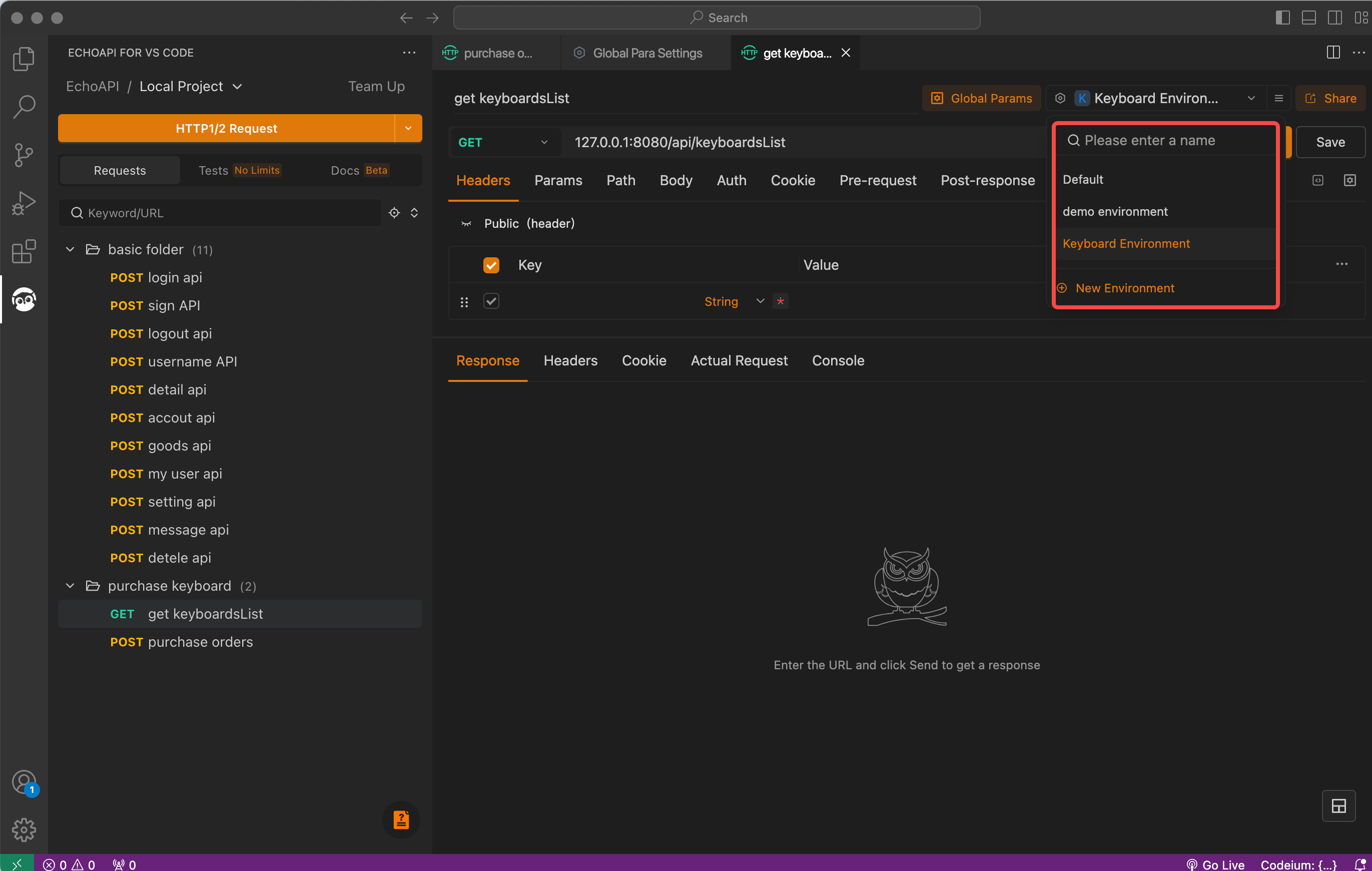
Task: Open the Console response tab
Action: [x=838, y=361]
